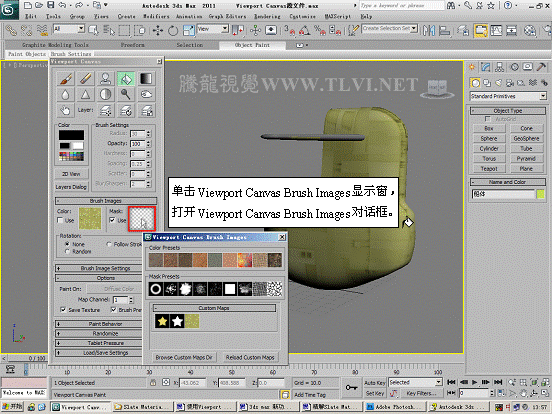Viewport: 552px width, 414px height.
Task: Expand the Brush Image Settings rollout
Action: click(99, 268)
